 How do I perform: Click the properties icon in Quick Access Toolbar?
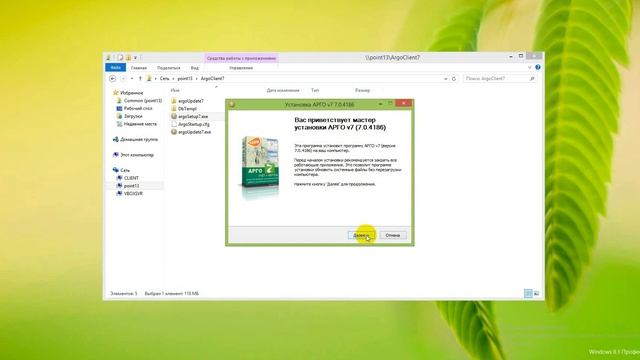tap(120, 58)
